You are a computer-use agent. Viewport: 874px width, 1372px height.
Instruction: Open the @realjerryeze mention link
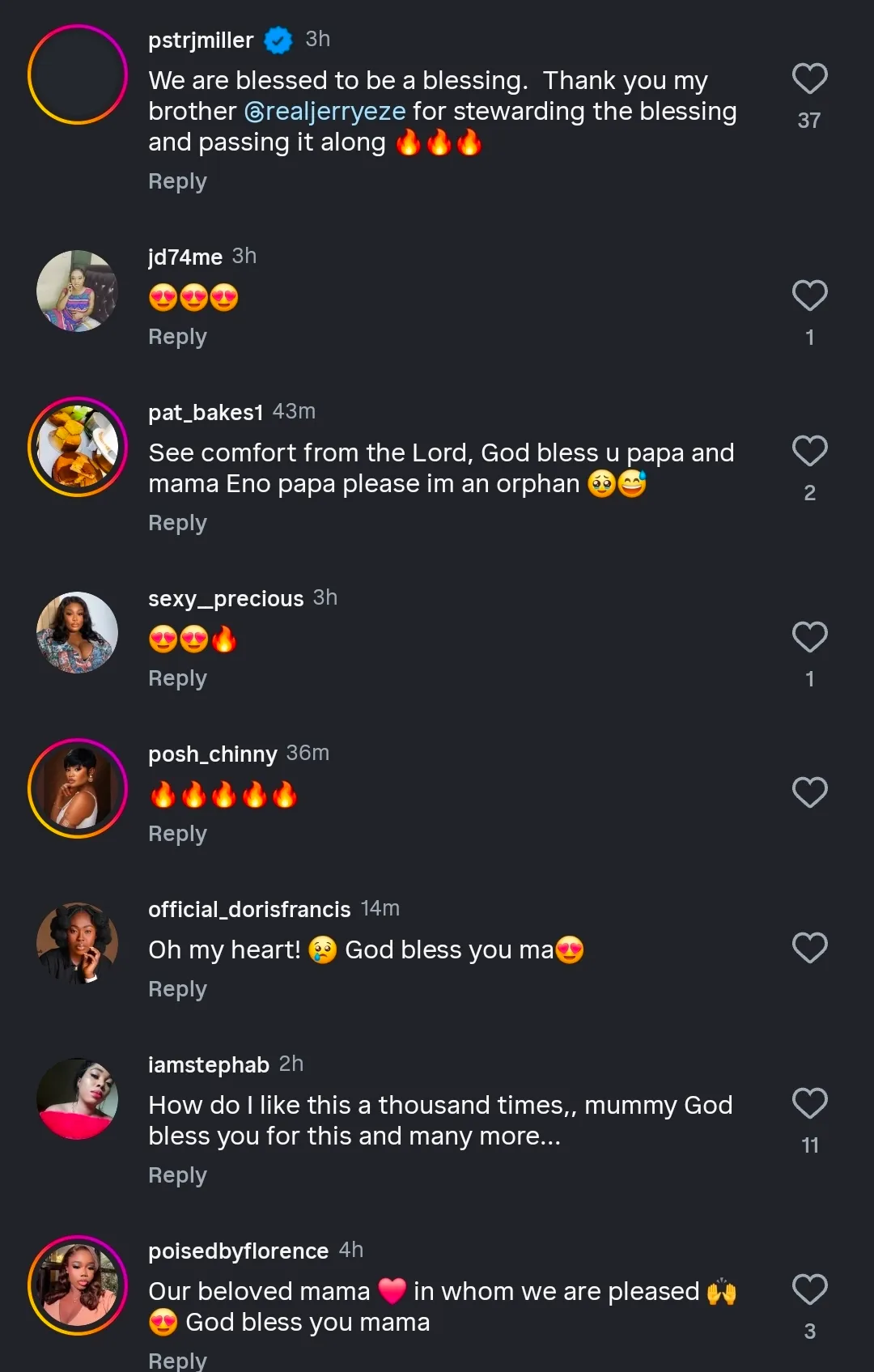click(x=325, y=112)
